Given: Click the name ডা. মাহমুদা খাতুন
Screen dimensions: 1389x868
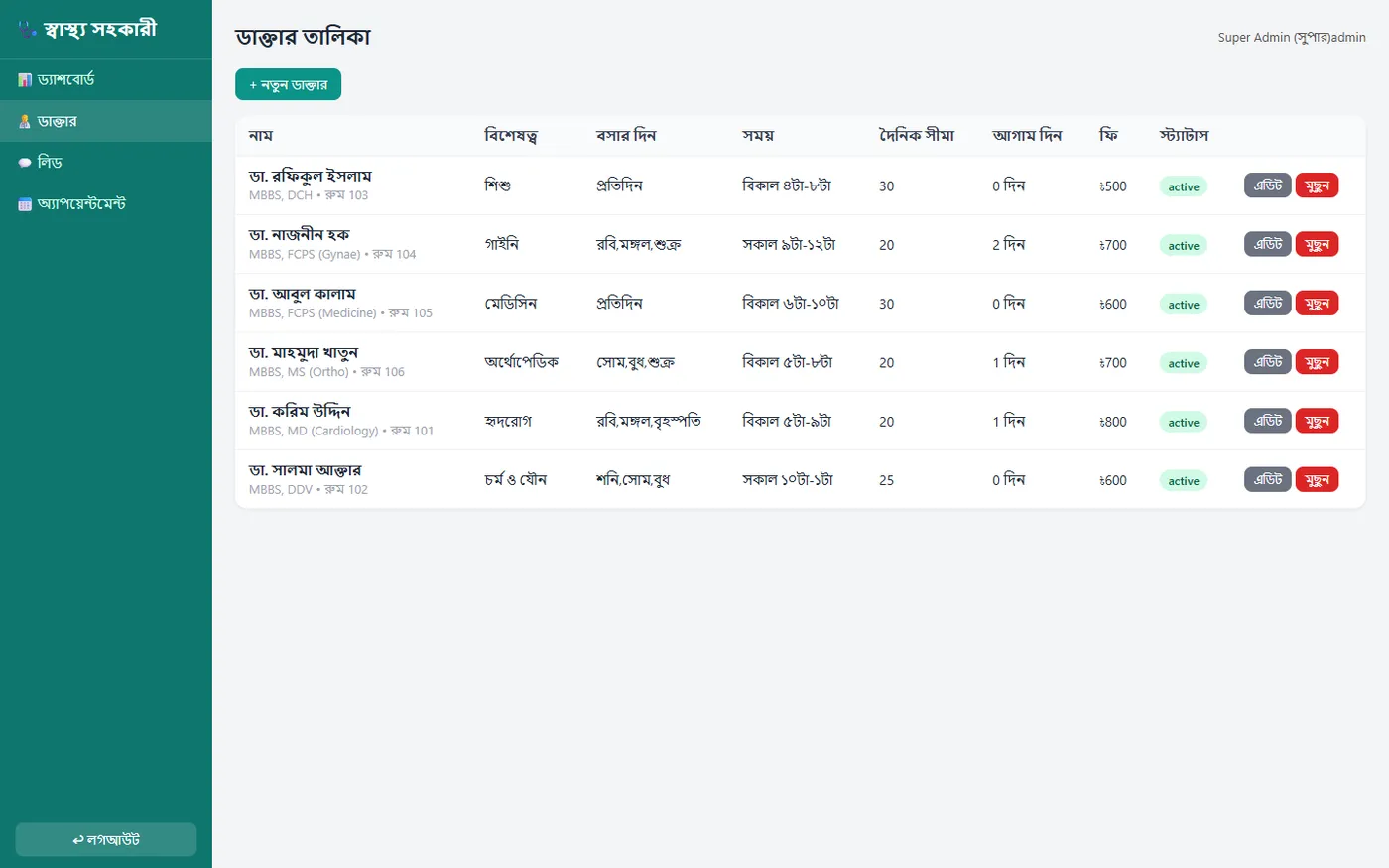Looking at the screenshot, I should coord(304,353).
